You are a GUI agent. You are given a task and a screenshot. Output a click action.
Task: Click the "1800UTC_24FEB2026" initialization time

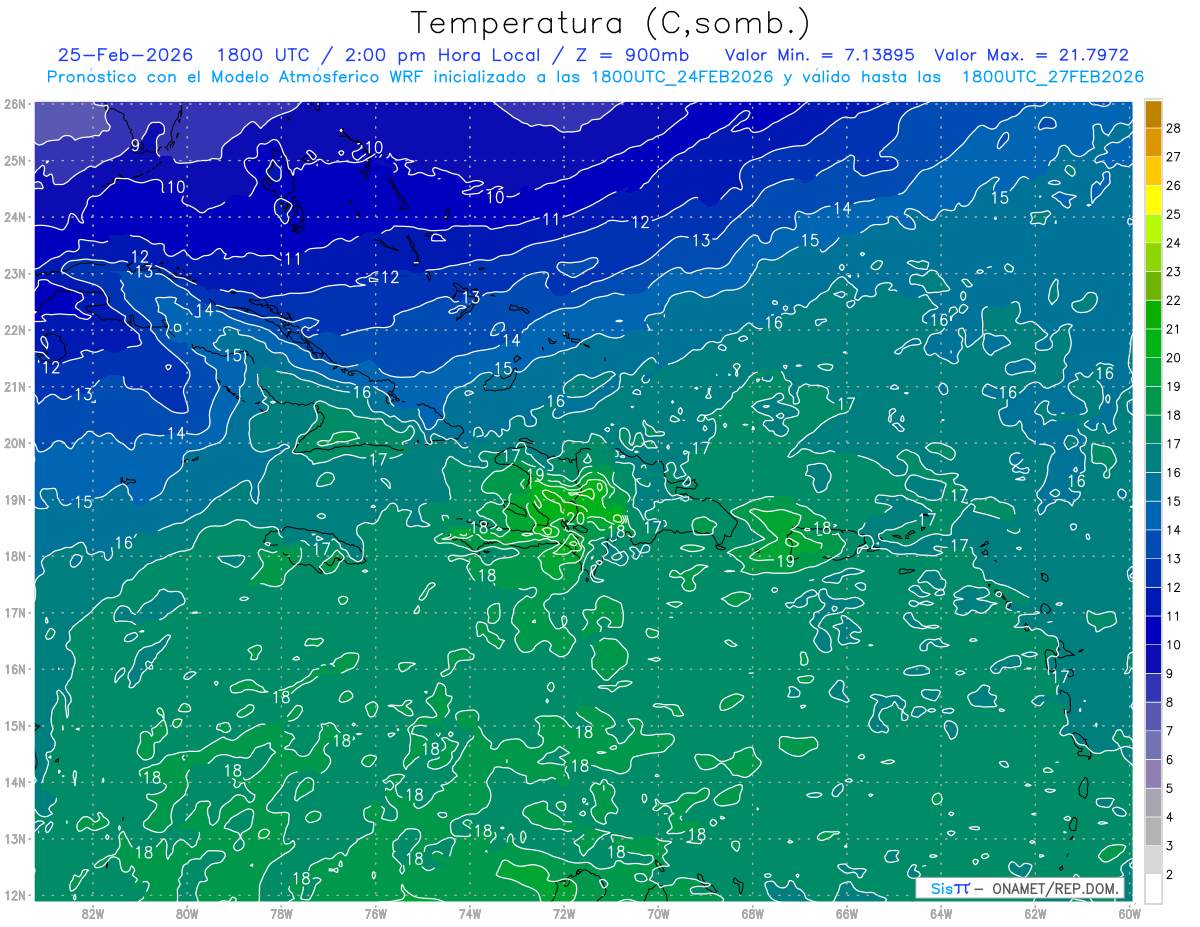click(x=682, y=77)
